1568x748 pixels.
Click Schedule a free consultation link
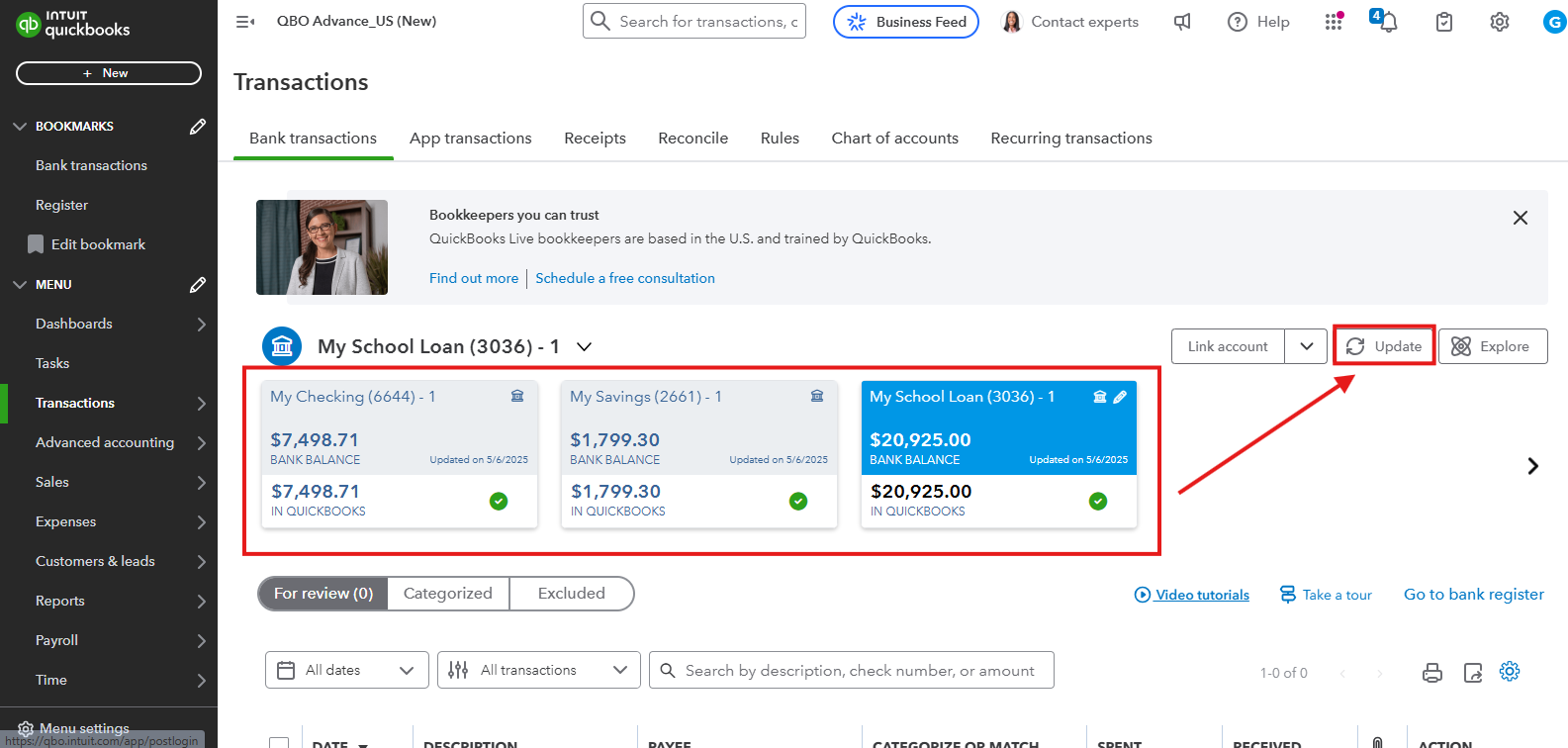(x=625, y=278)
